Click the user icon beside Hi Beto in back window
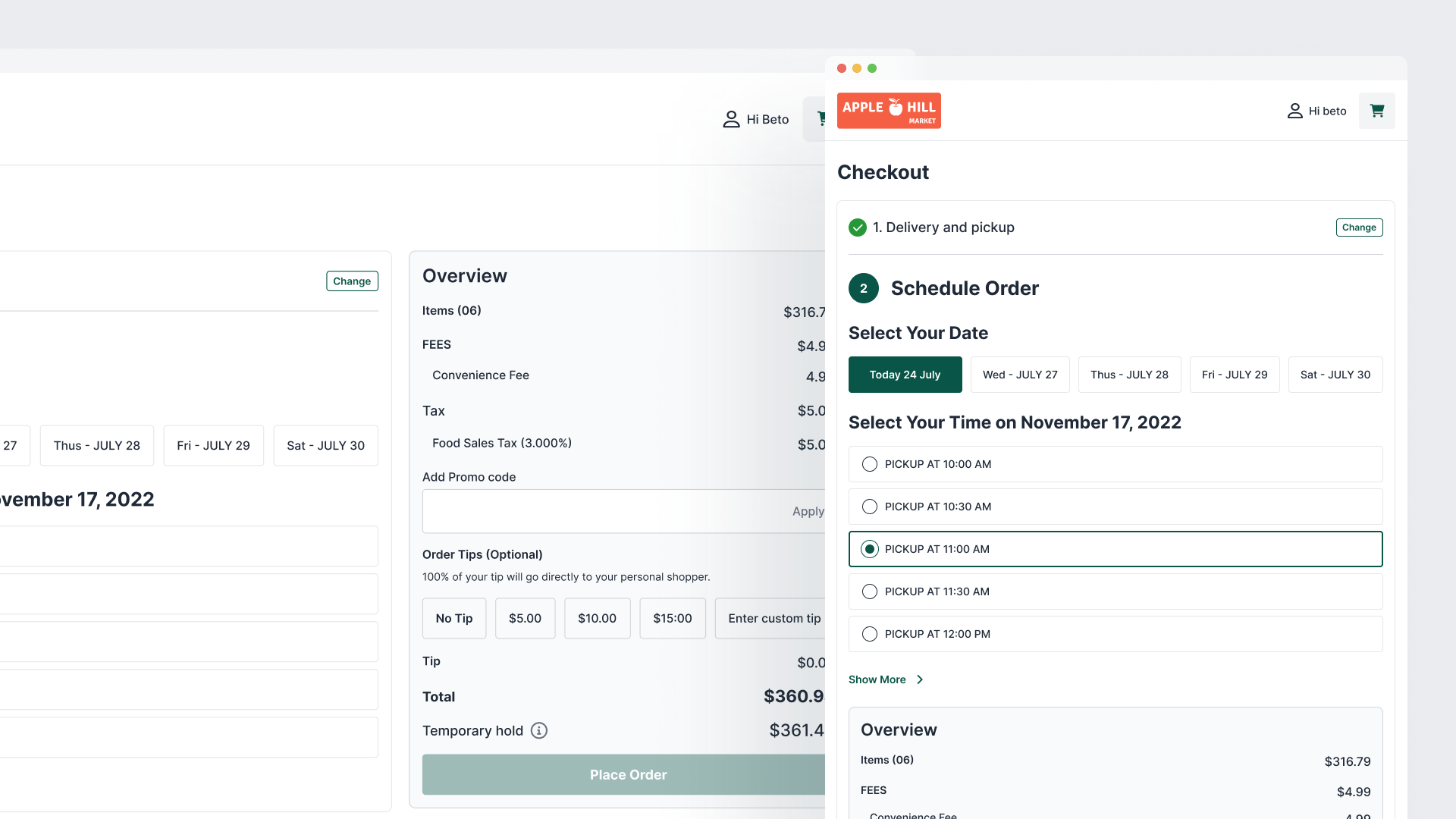The image size is (1456, 819). [731, 119]
